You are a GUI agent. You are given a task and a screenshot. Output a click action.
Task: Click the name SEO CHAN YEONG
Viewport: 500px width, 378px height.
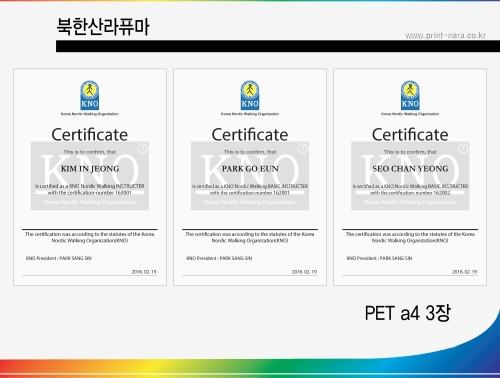(x=410, y=169)
